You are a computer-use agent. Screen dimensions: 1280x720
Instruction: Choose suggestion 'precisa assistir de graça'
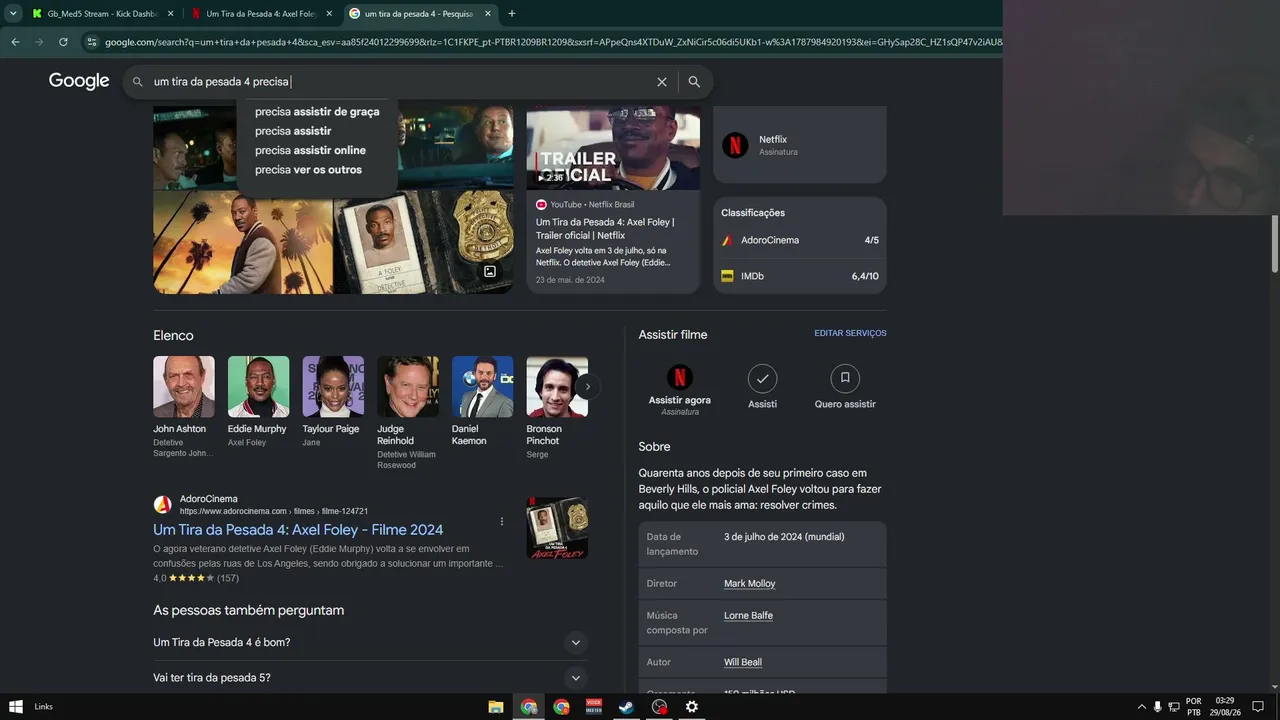coord(317,112)
